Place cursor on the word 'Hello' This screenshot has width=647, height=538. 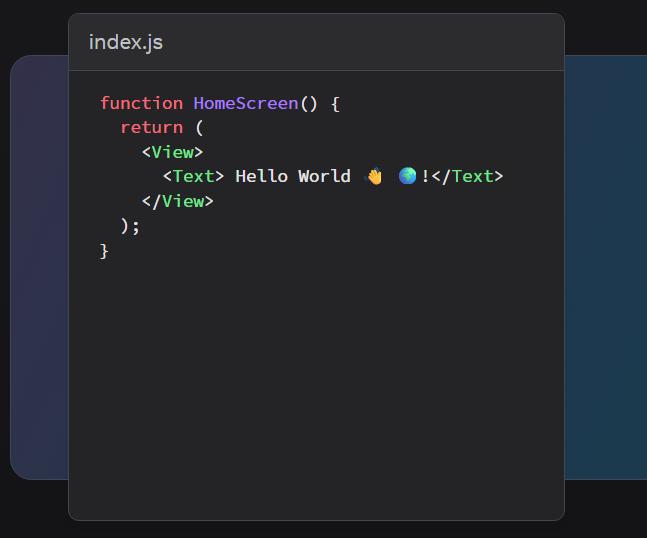(x=261, y=176)
